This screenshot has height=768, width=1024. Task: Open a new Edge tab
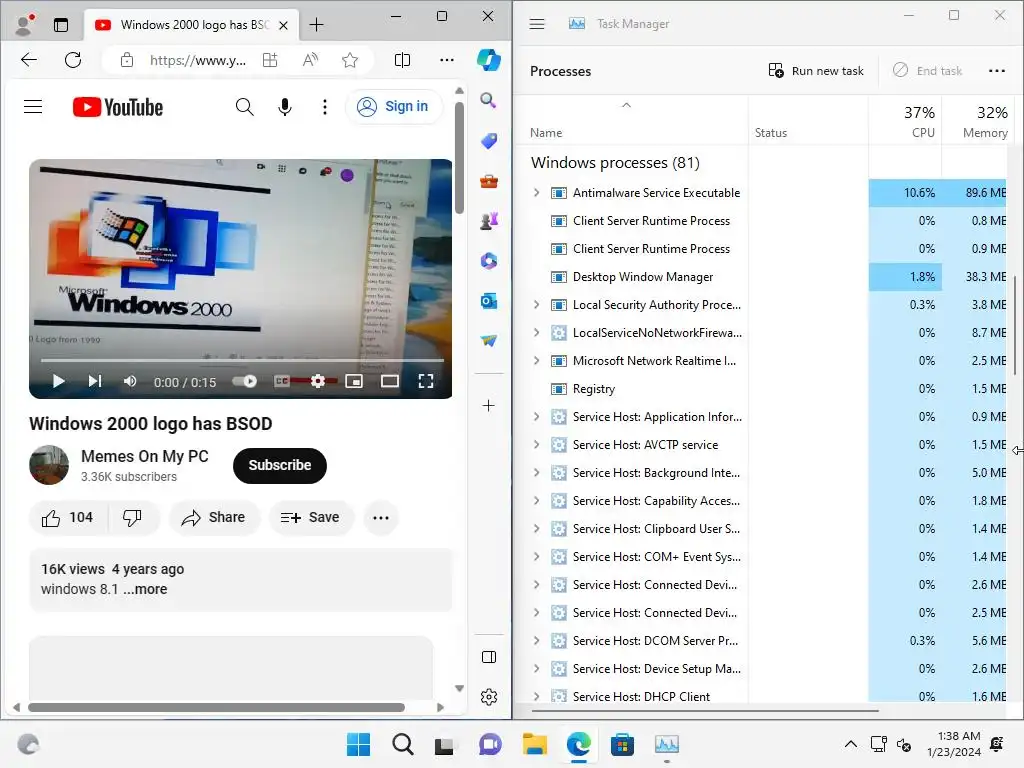pos(316,25)
